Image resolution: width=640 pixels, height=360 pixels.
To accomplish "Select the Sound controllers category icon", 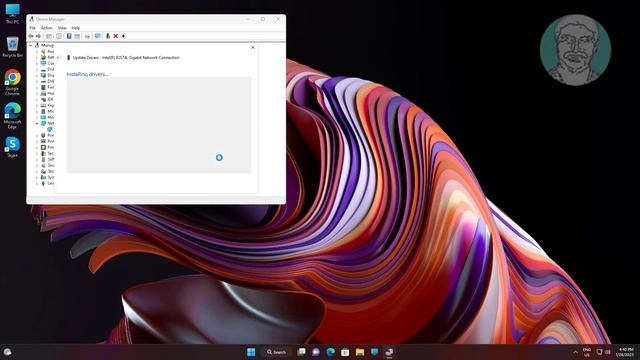I will click(43, 165).
